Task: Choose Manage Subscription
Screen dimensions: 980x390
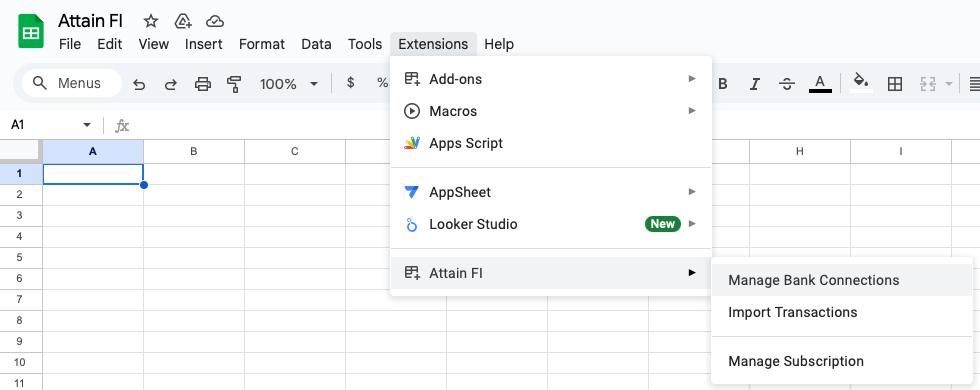Action: (842, 361)
